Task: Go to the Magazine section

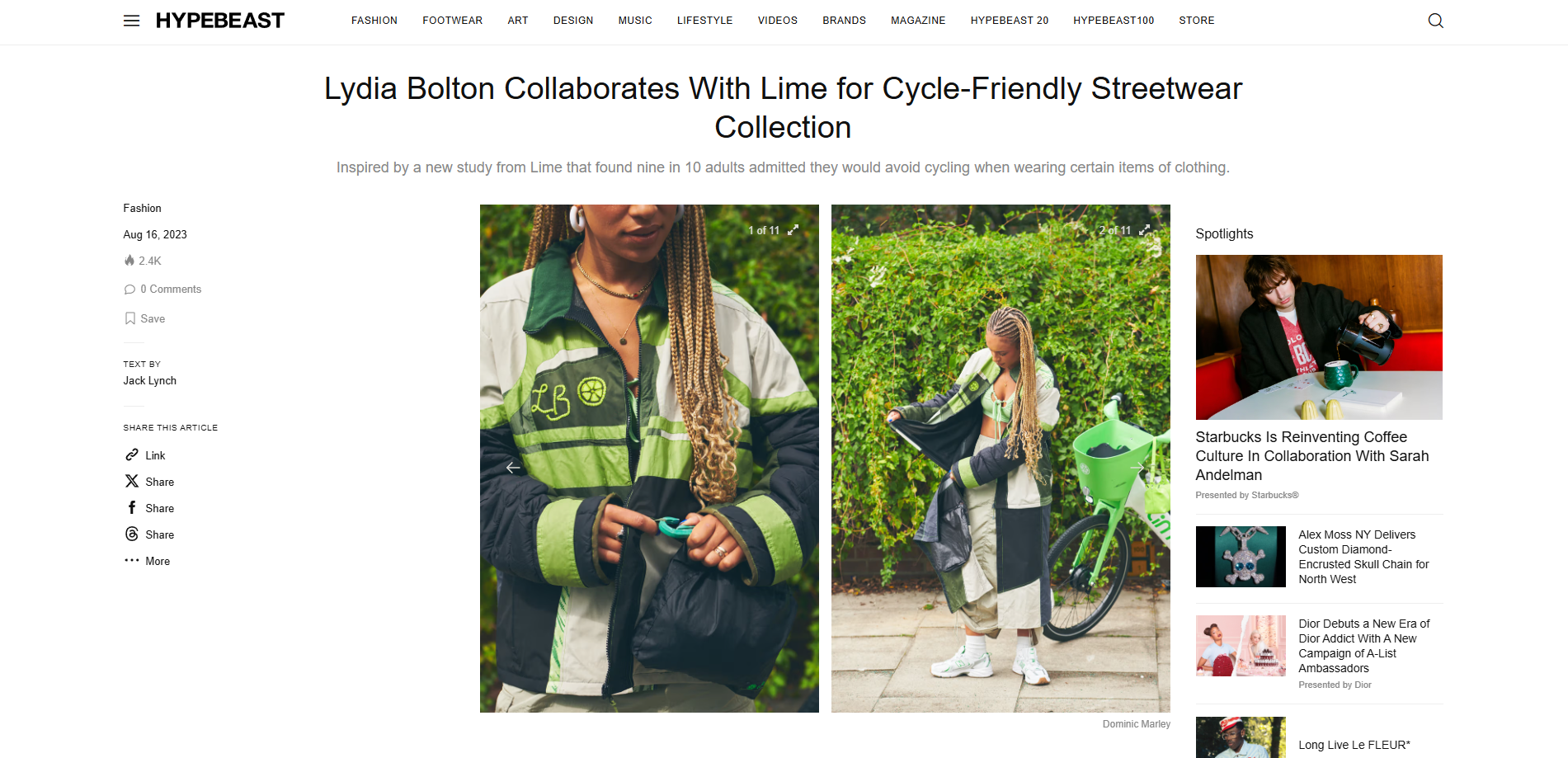Action: pyautogui.click(x=918, y=21)
